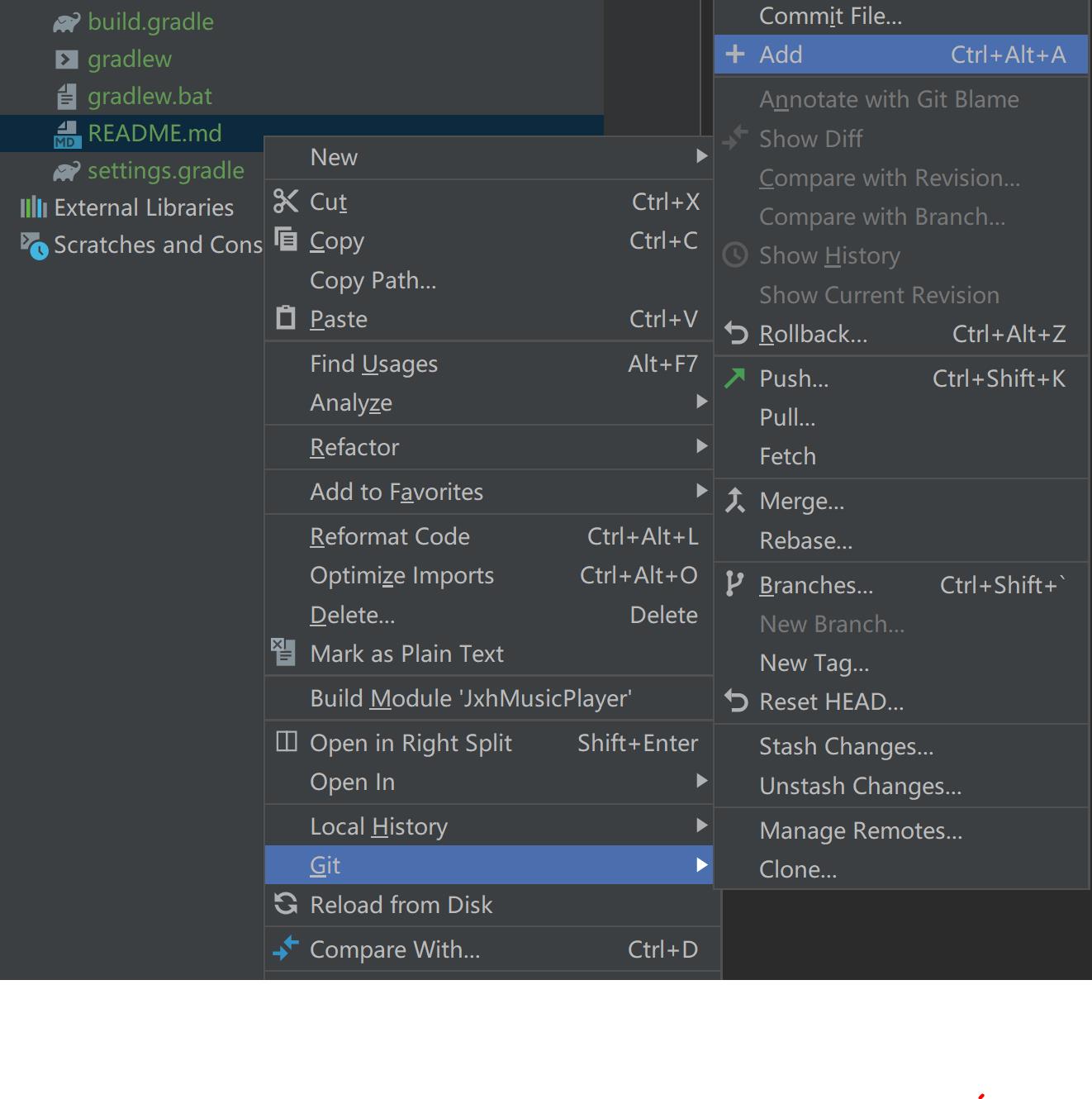The width and height of the screenshot is (1092, 1099).
Task: Click the README.md markdown file icon
Action: click(x=66, y=134)
